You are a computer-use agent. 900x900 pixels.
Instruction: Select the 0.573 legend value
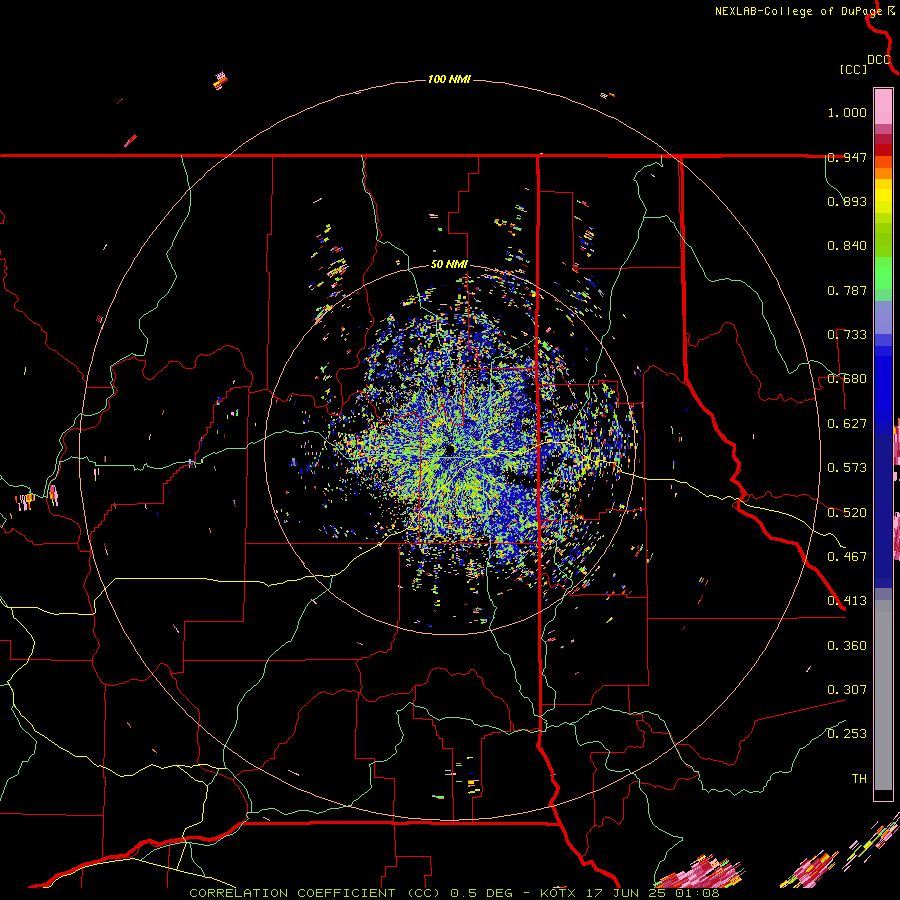coord(847,468)
